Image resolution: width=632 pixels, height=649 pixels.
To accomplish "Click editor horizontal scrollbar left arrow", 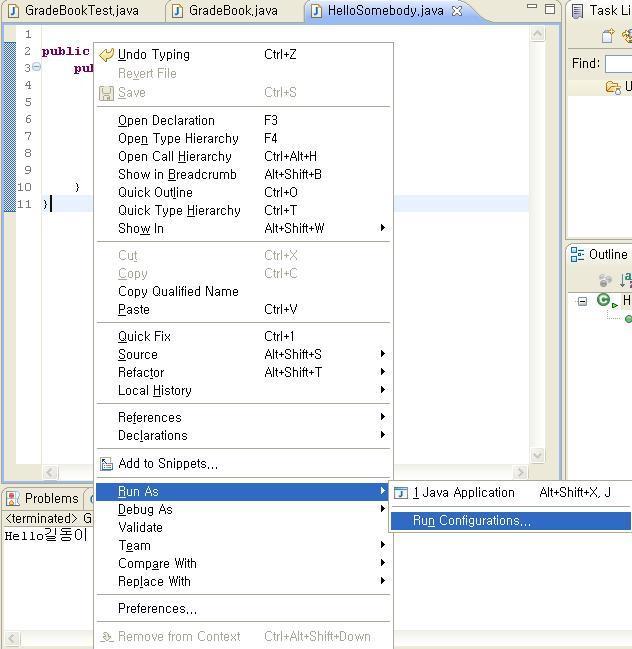I will [50, 472].
